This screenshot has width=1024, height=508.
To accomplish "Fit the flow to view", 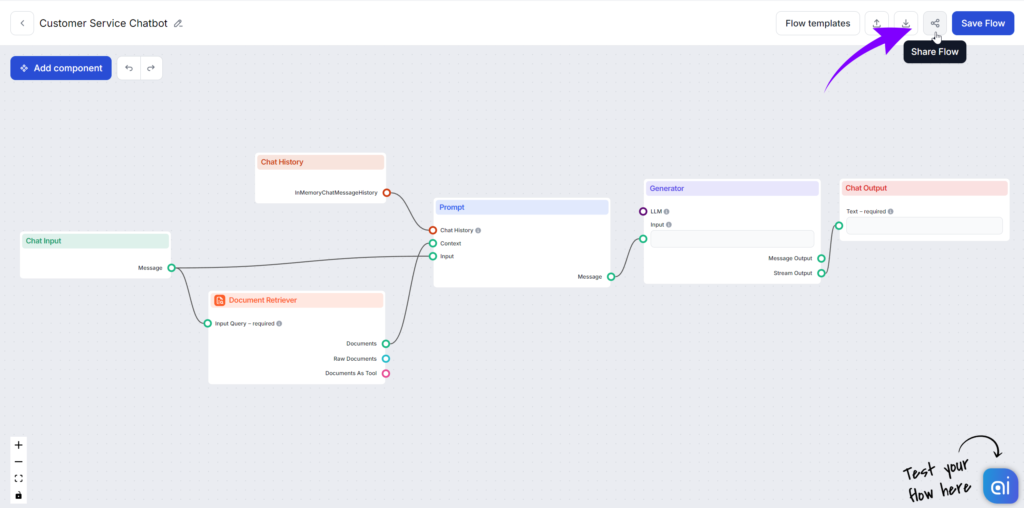I will 18,478.
